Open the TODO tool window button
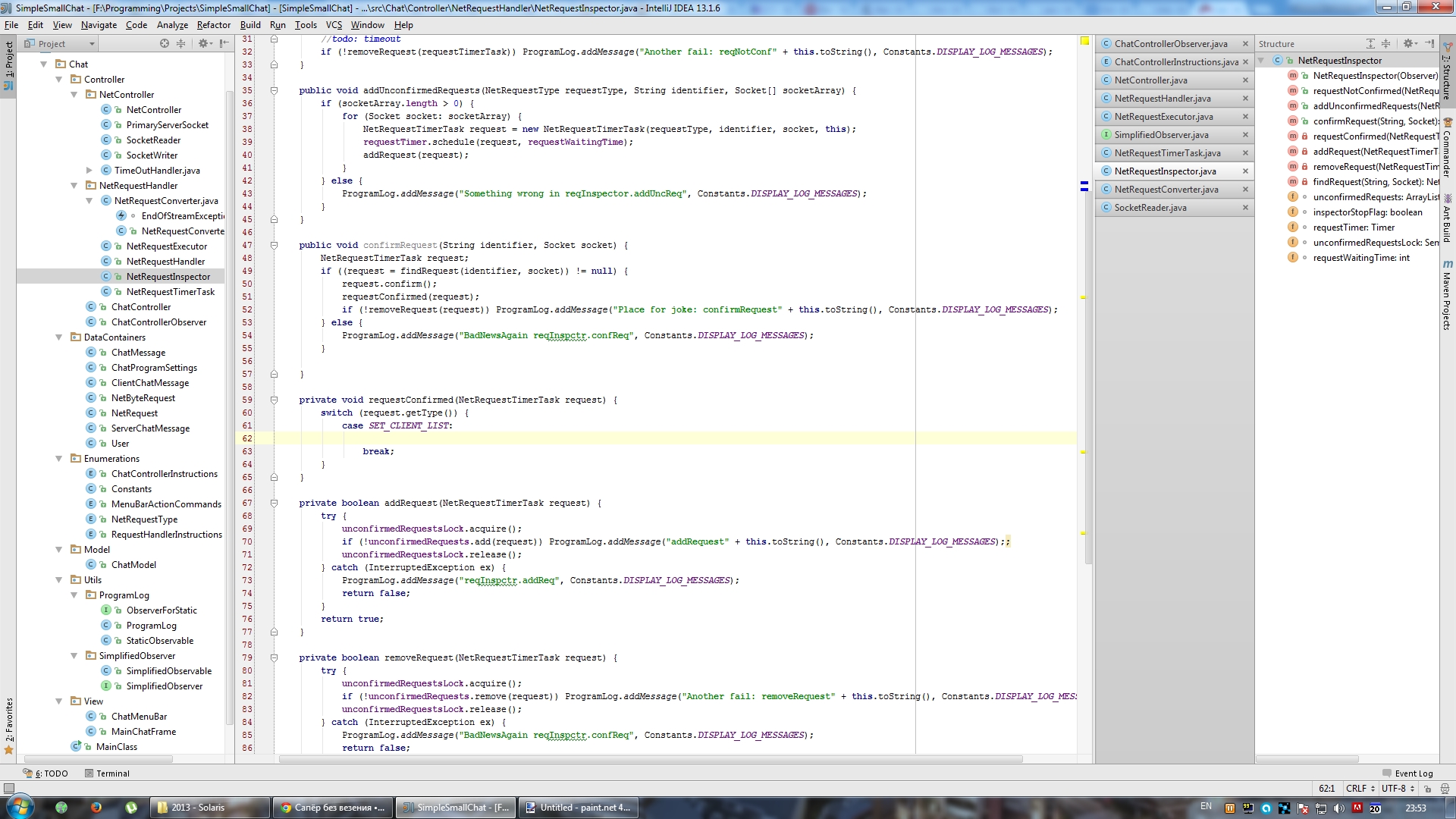This screenshot has width=1456, height=819. [x=45, y=773]
